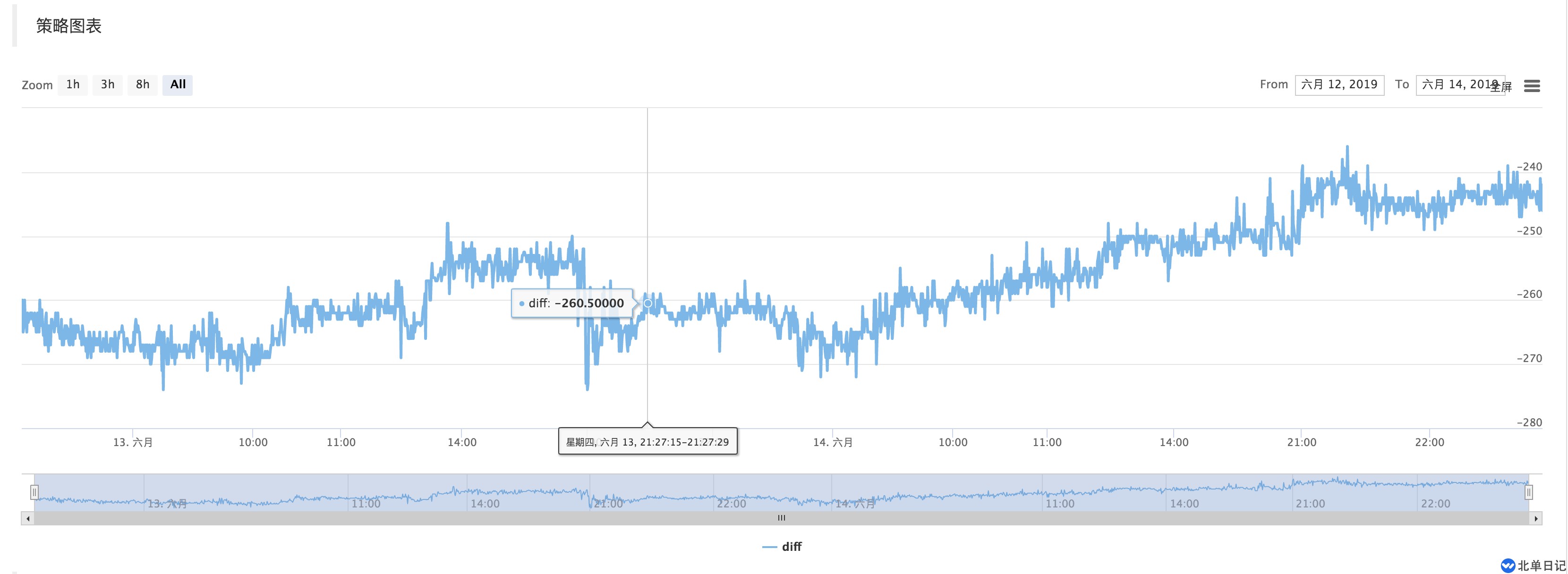Click the navigator's first 21:00 label
The height and width of the screenshot is (574, 1568).
(x=608, y=503)
